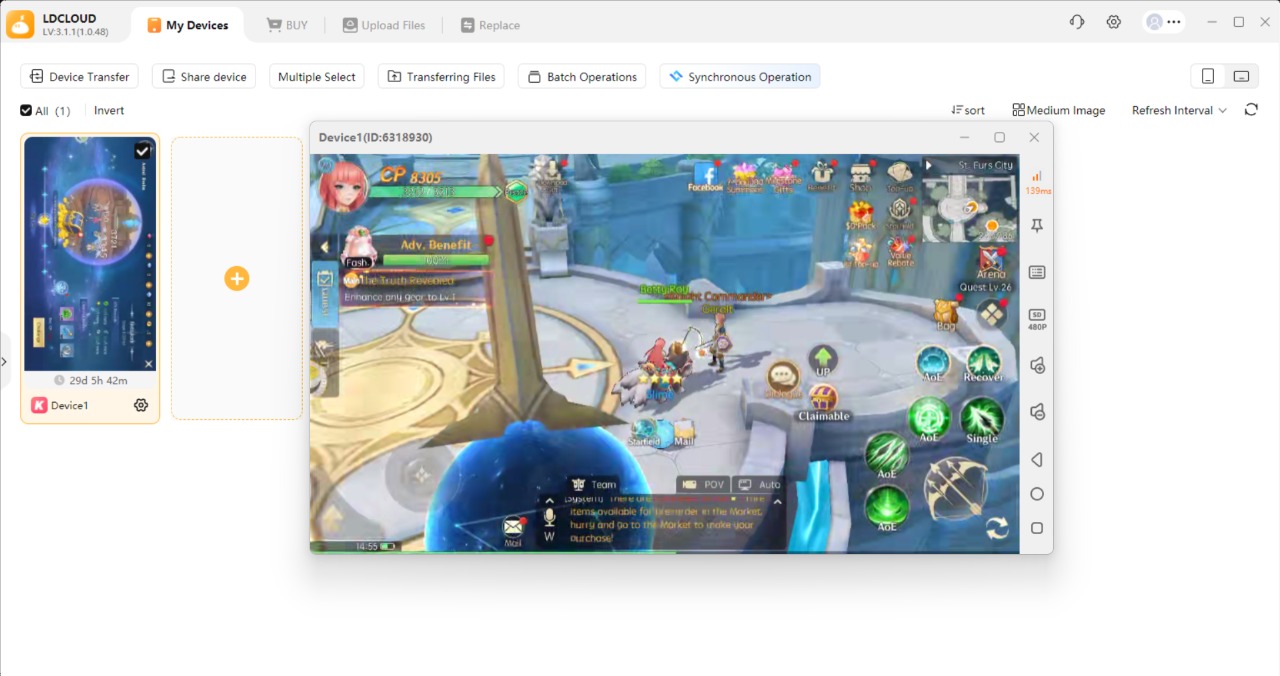Switch to portrait layout view button
Image resolution: width=1280 pixels, height=676 pixels.
[x=1208, y=77]
